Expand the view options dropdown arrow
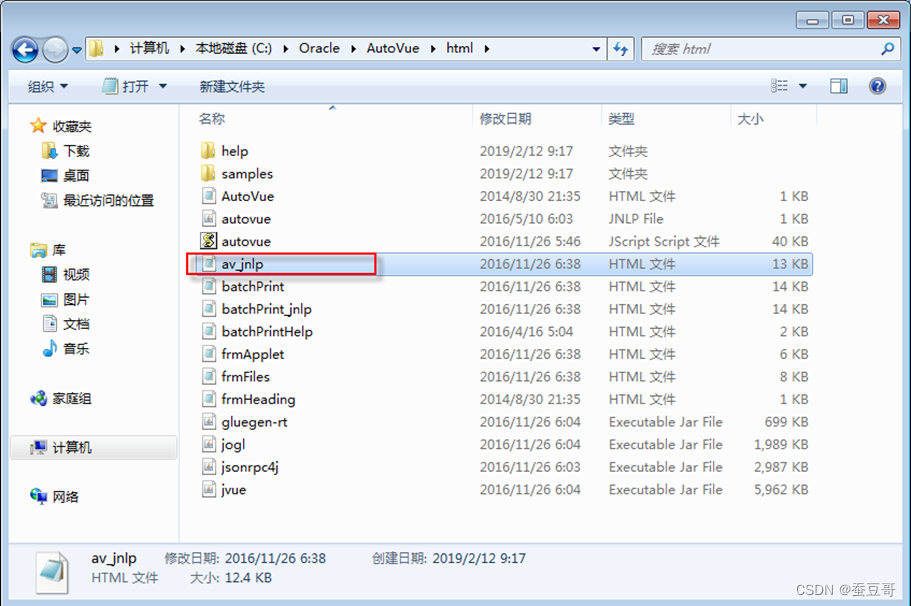Image resolution: width=911 pixels, height=606 pixels. (803, 87)
